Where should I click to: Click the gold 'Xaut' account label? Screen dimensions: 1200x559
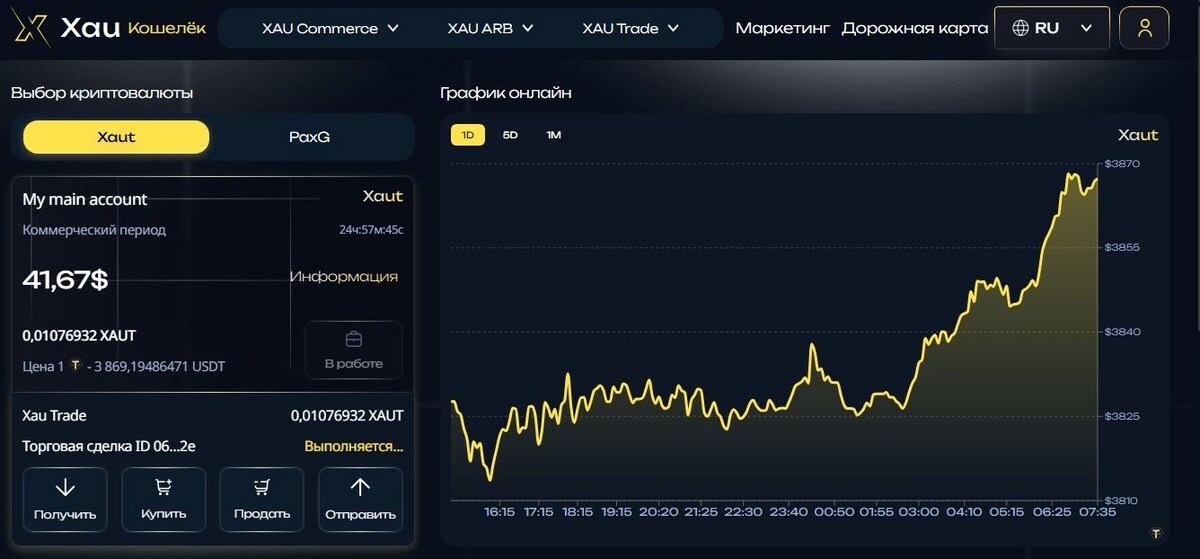pyautogui.click(x=383, y=196)
